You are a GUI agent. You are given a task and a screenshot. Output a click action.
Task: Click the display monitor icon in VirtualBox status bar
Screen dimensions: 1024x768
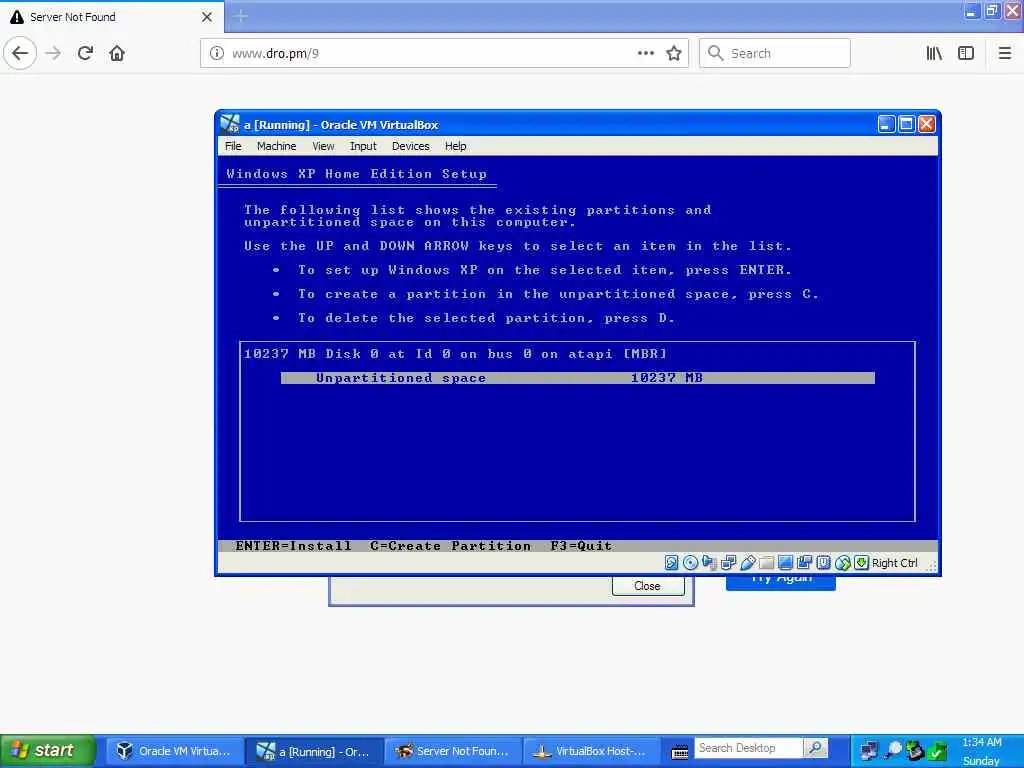point(786,563)
